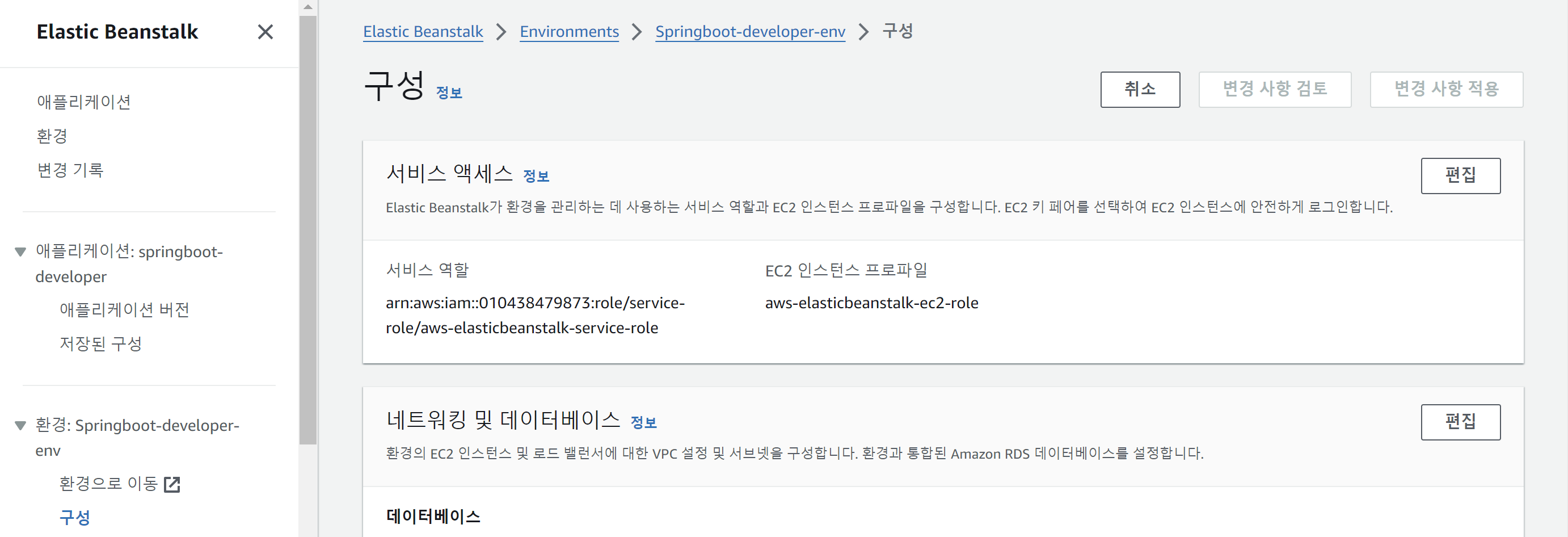
Task: Open 정보 link next to 구성 heading
Action: [449, 93]
